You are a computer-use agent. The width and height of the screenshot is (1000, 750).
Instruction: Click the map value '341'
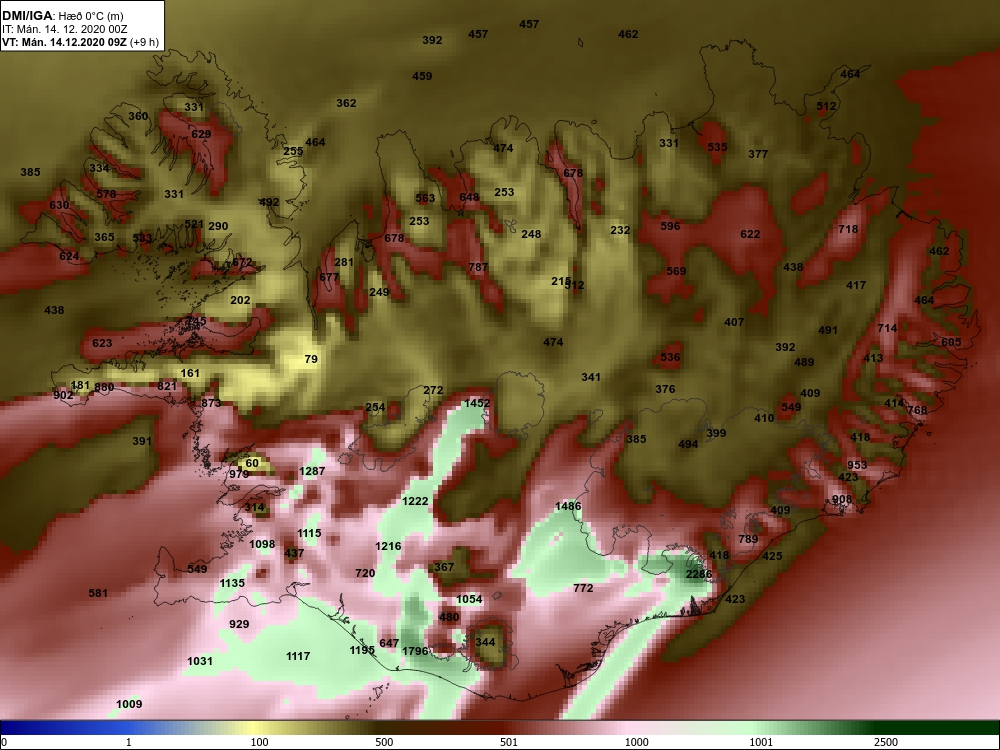[x=591, y=377]
